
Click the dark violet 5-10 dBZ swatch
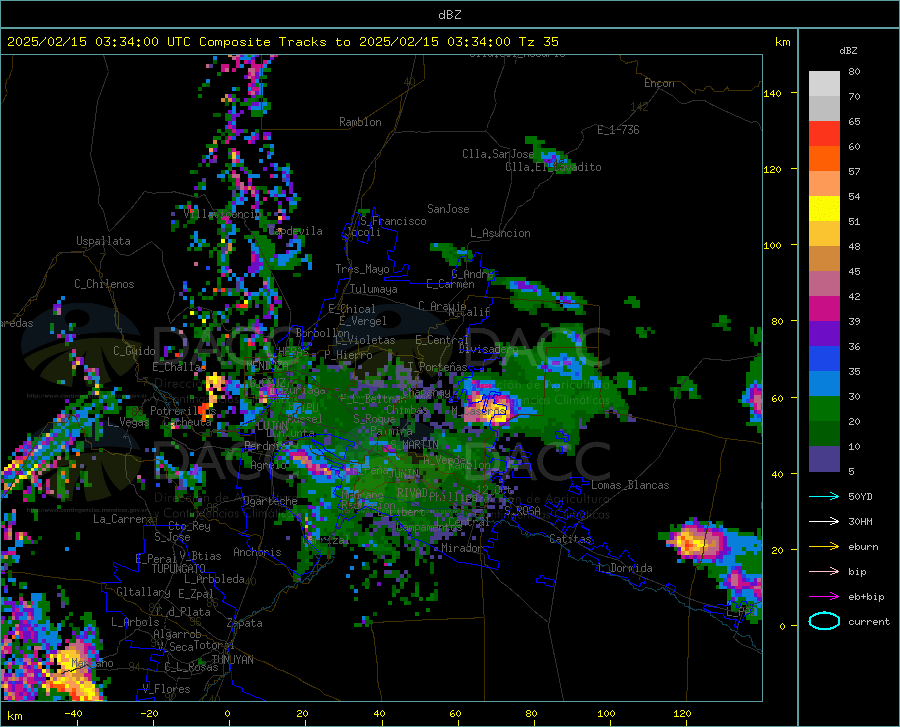824,459
